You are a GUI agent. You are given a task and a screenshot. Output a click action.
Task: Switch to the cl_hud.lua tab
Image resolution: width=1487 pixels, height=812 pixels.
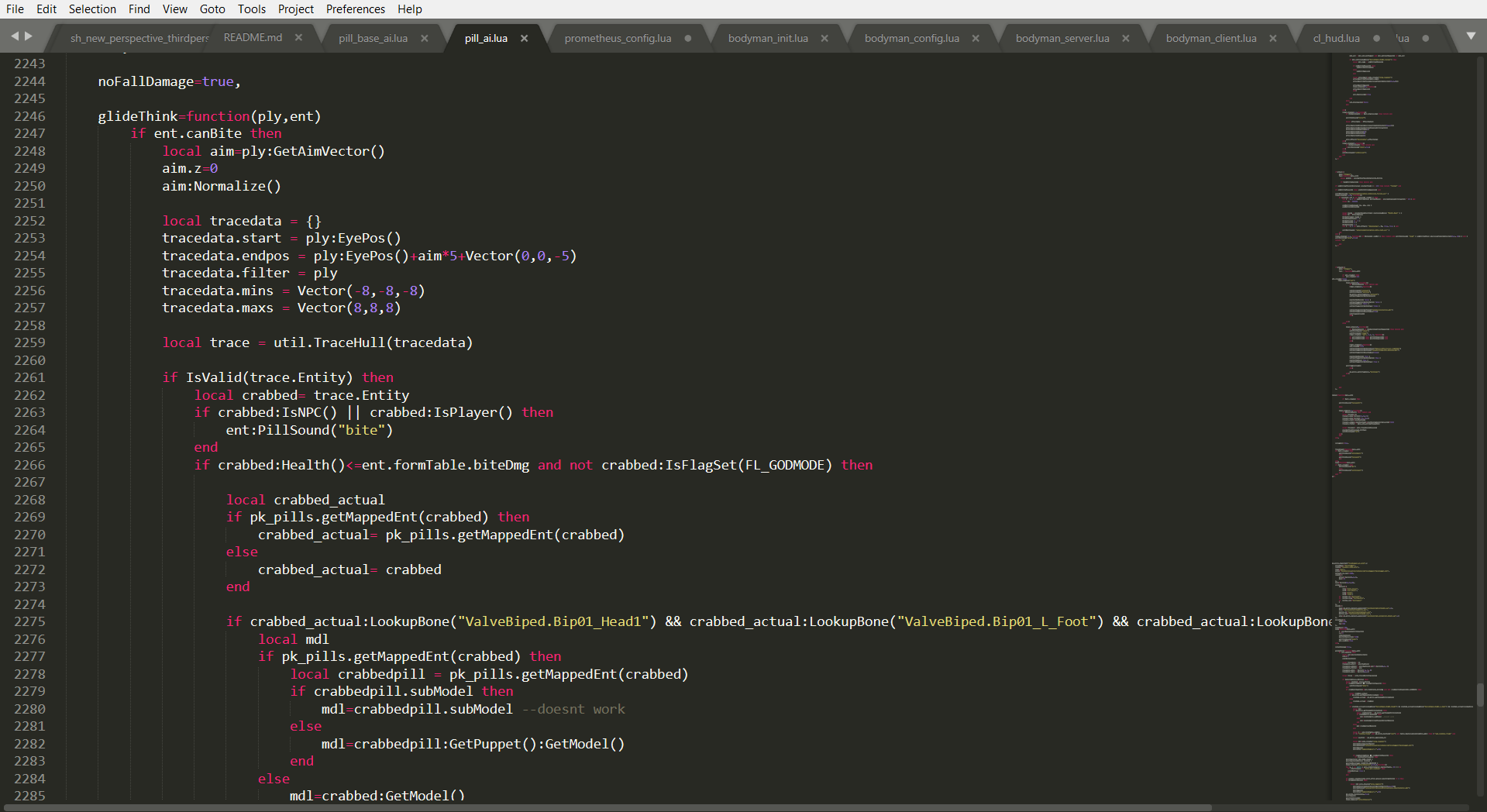(x=1336, y=38)
